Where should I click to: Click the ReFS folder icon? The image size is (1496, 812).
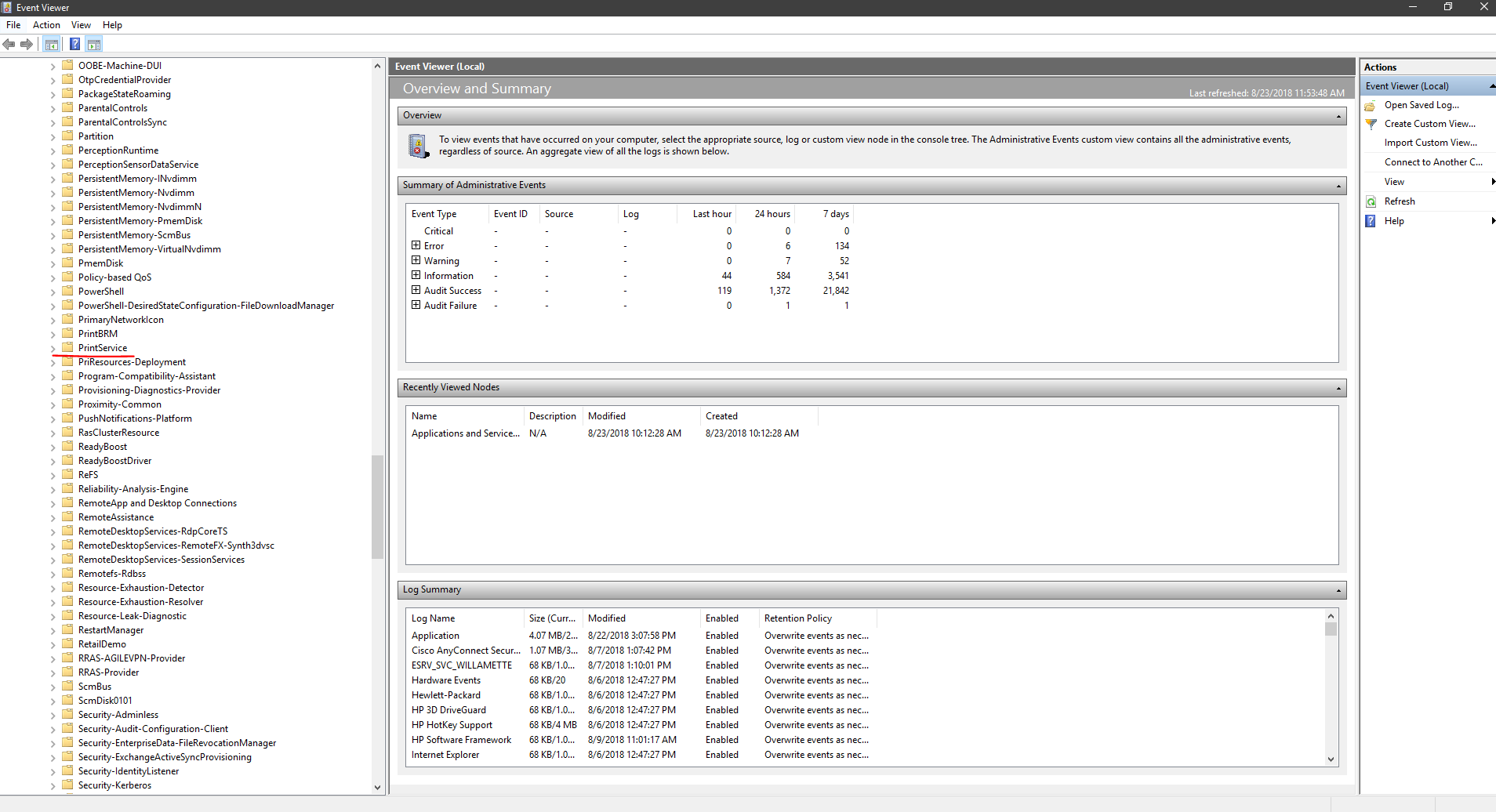[68, 474]
